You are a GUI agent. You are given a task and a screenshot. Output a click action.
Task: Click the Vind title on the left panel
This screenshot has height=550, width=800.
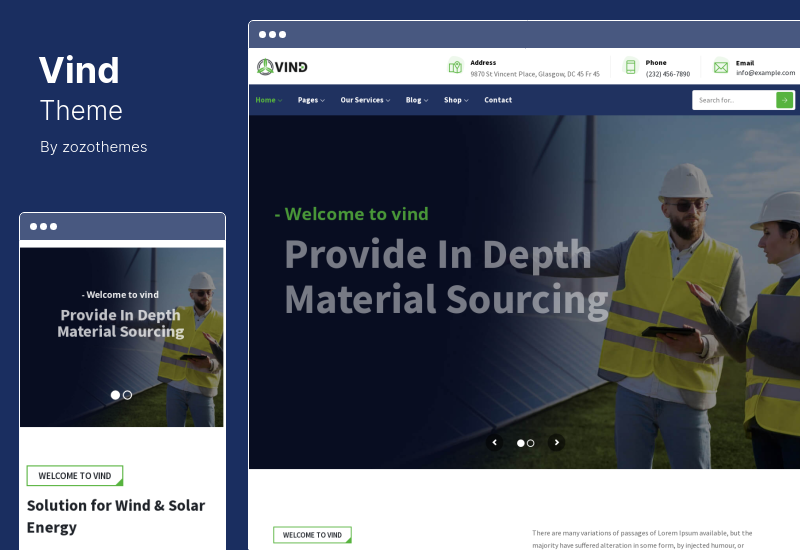[79, 70]
